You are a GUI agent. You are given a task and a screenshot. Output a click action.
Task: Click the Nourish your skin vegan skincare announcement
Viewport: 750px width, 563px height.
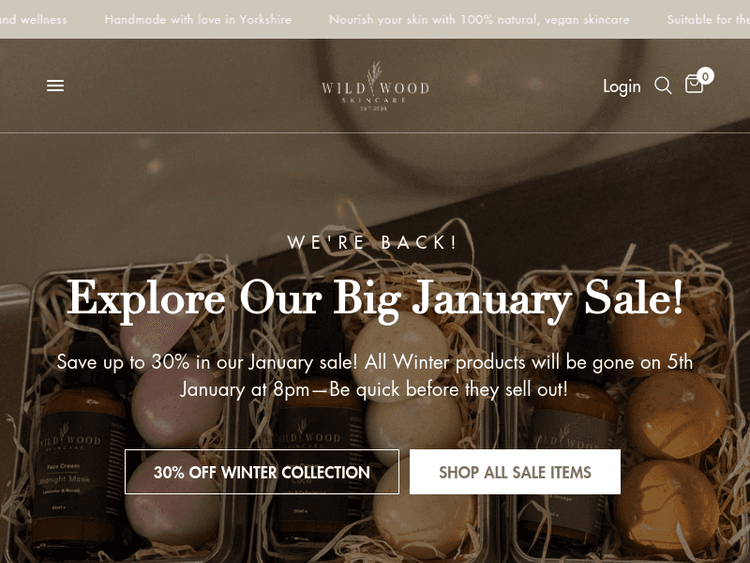tap(479, 20)
